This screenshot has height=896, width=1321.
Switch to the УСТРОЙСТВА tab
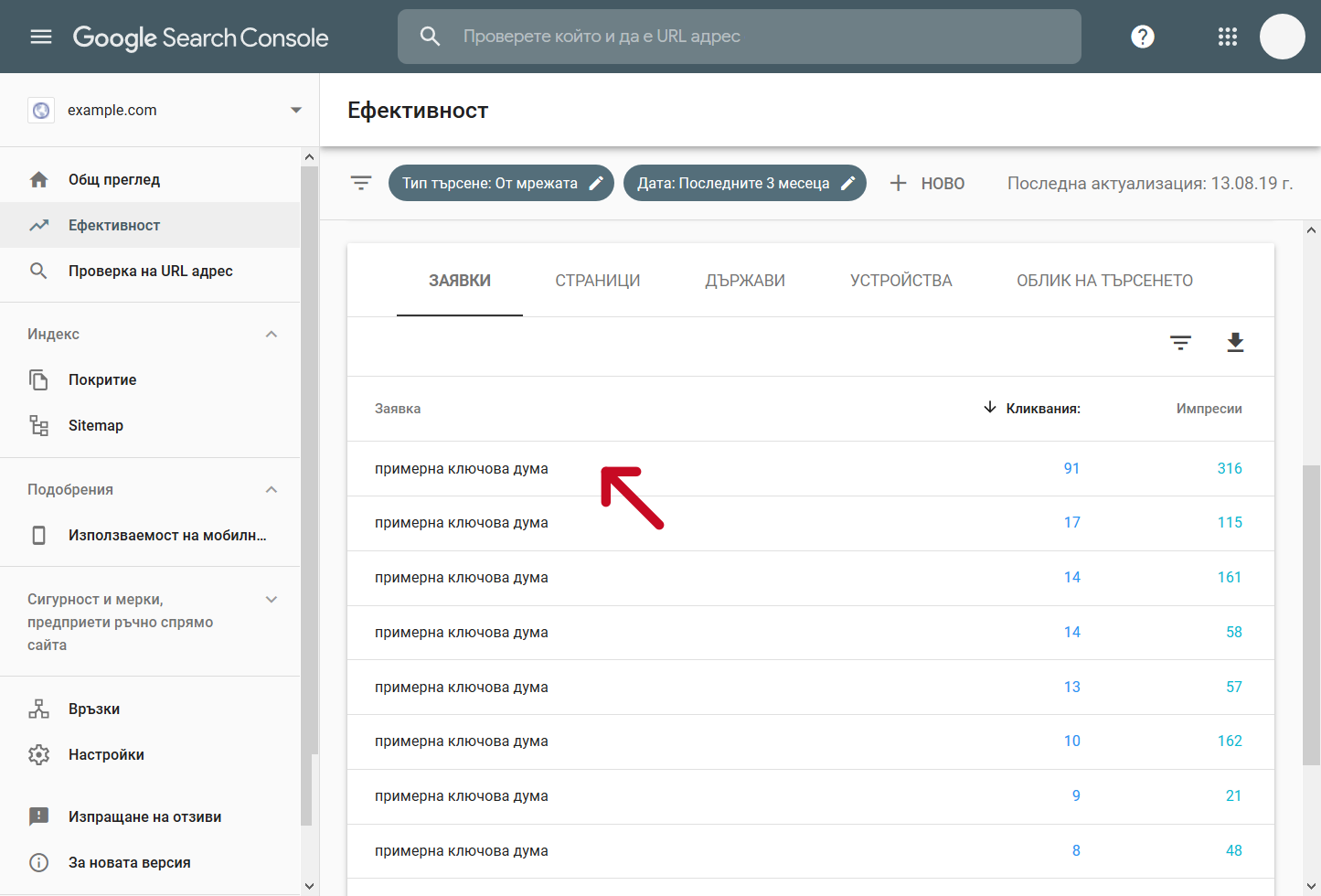tap(901, 281)
